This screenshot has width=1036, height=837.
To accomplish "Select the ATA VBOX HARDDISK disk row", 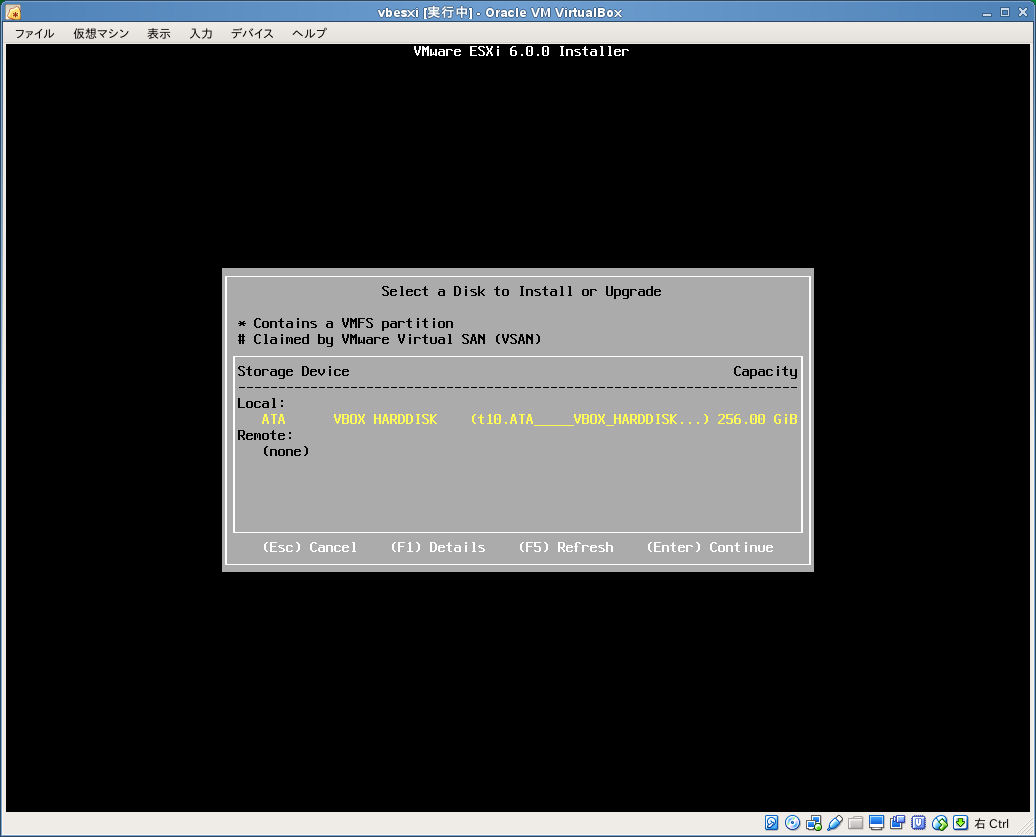I will [517, 419].
